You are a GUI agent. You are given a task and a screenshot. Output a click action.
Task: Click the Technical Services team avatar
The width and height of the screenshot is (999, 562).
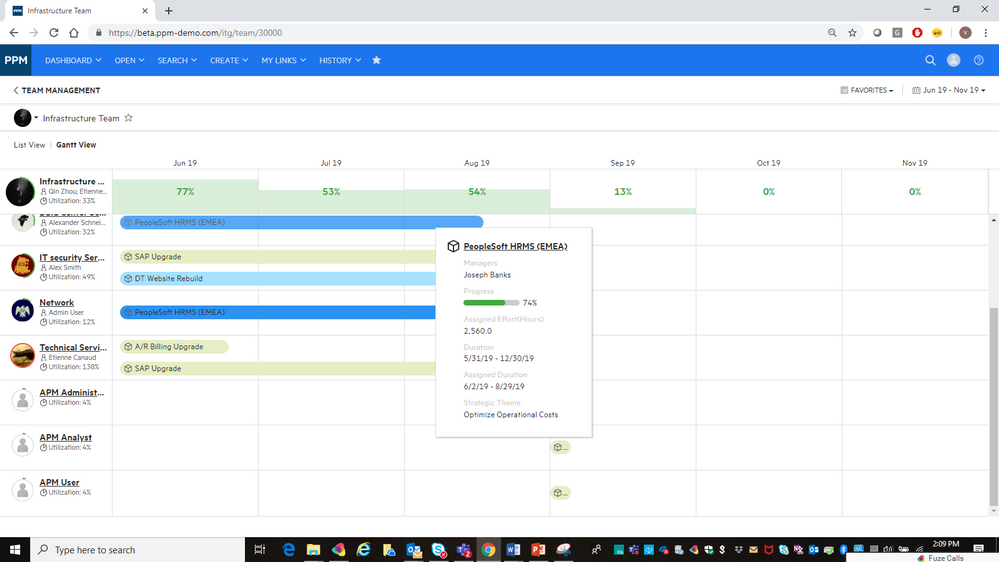point(22,356)
